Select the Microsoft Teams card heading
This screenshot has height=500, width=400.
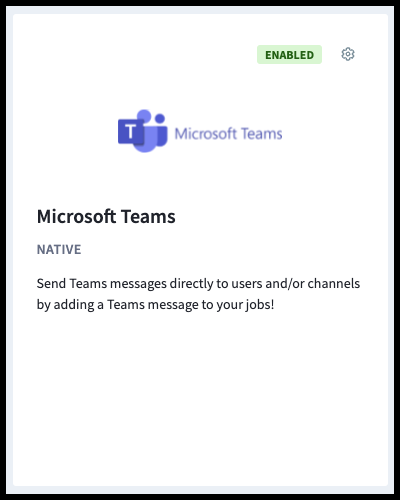click(x=106, y=217)
